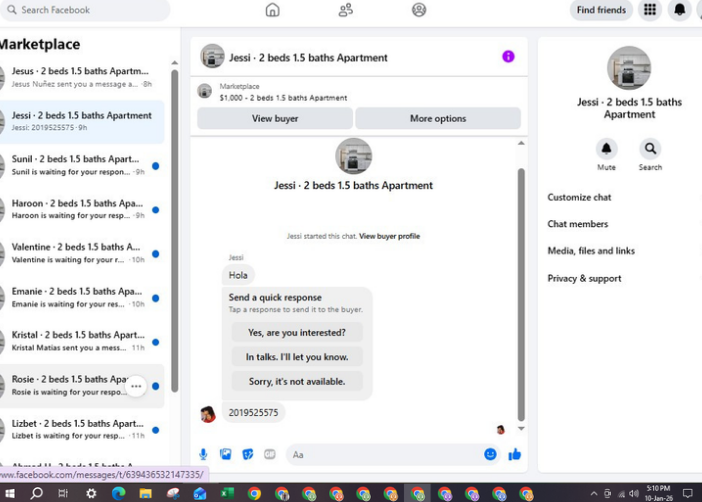This screenshot has height=502, width=702.
Task: Expand Privacy & support section
Action: pyautogui.click(x=584, y=279)
